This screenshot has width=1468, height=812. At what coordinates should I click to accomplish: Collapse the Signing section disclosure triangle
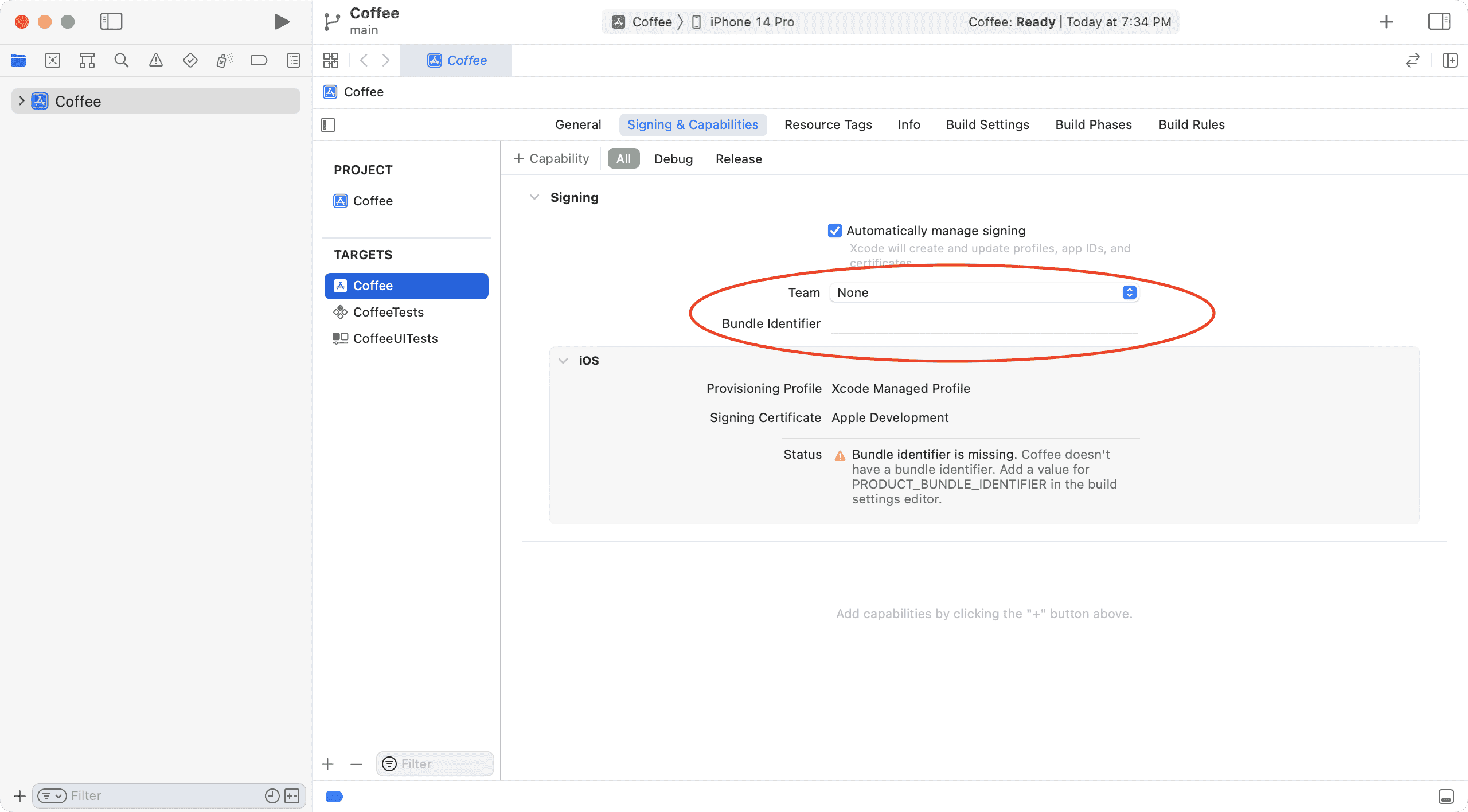click(x=534, y=197)
